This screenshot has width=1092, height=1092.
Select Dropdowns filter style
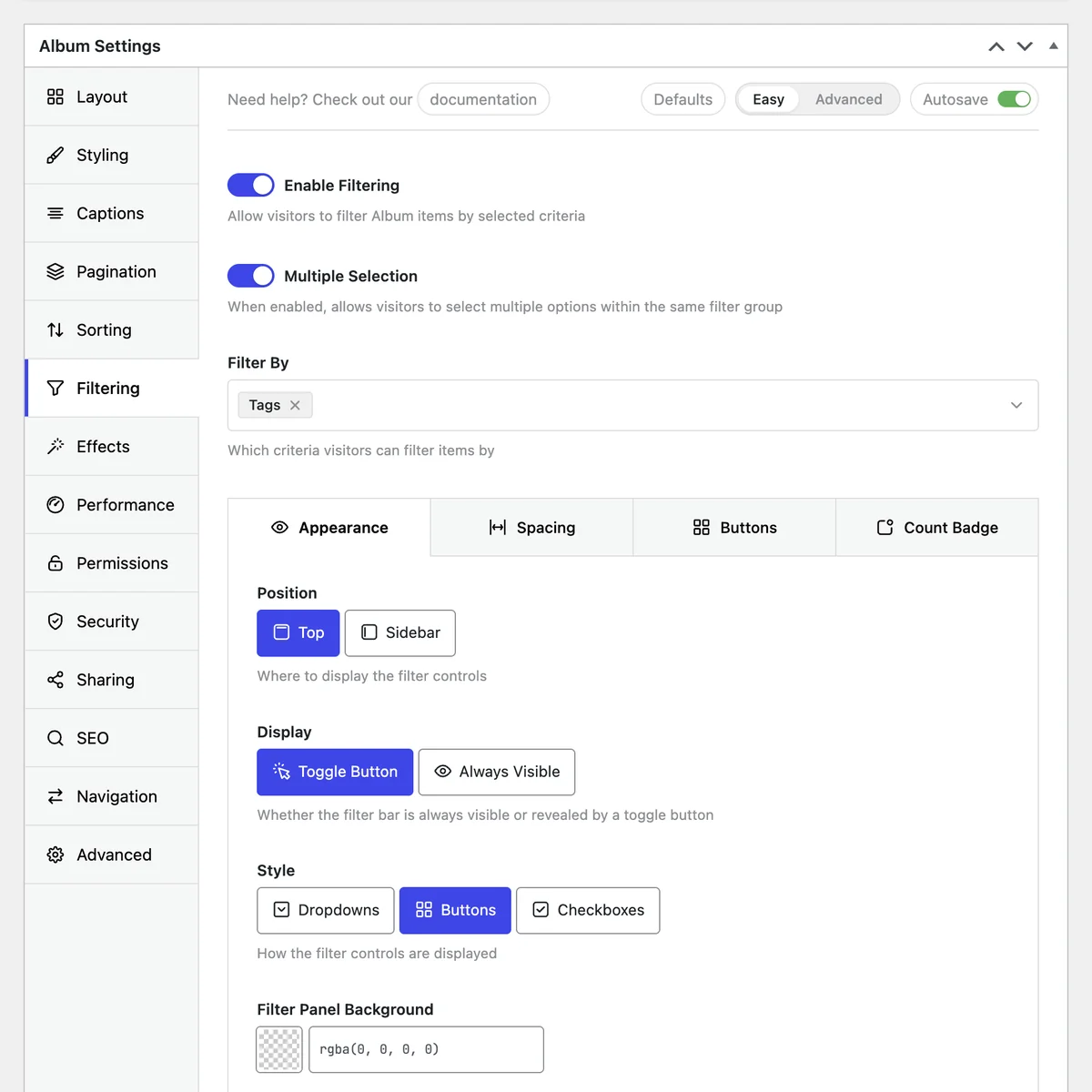click(x=326, y=910)
